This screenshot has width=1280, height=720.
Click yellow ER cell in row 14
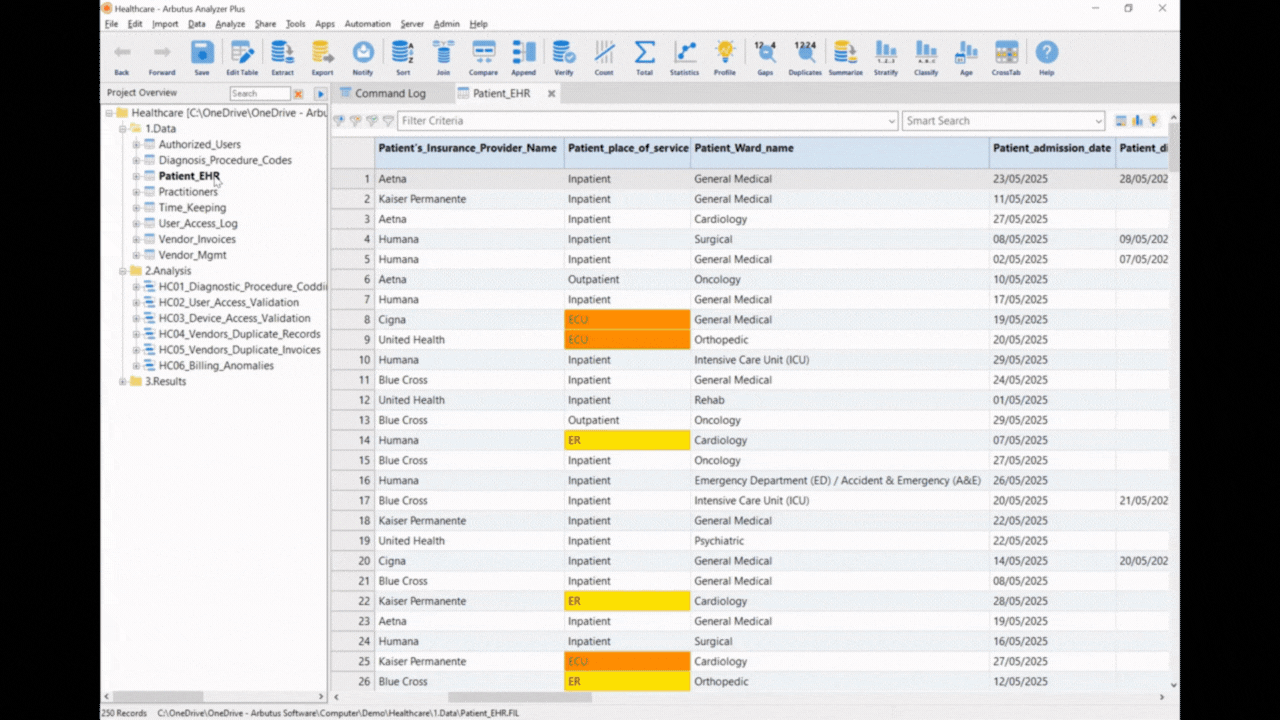[x=627, y=440]
